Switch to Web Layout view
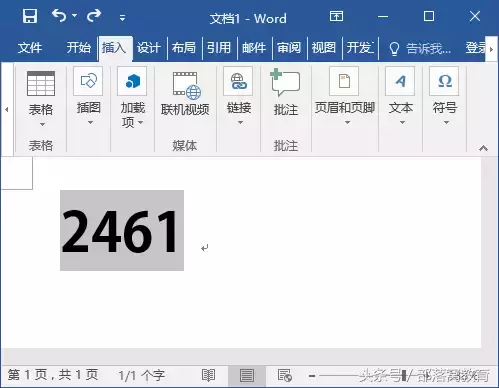Viewport: 499px width, 388px height. 285,375
